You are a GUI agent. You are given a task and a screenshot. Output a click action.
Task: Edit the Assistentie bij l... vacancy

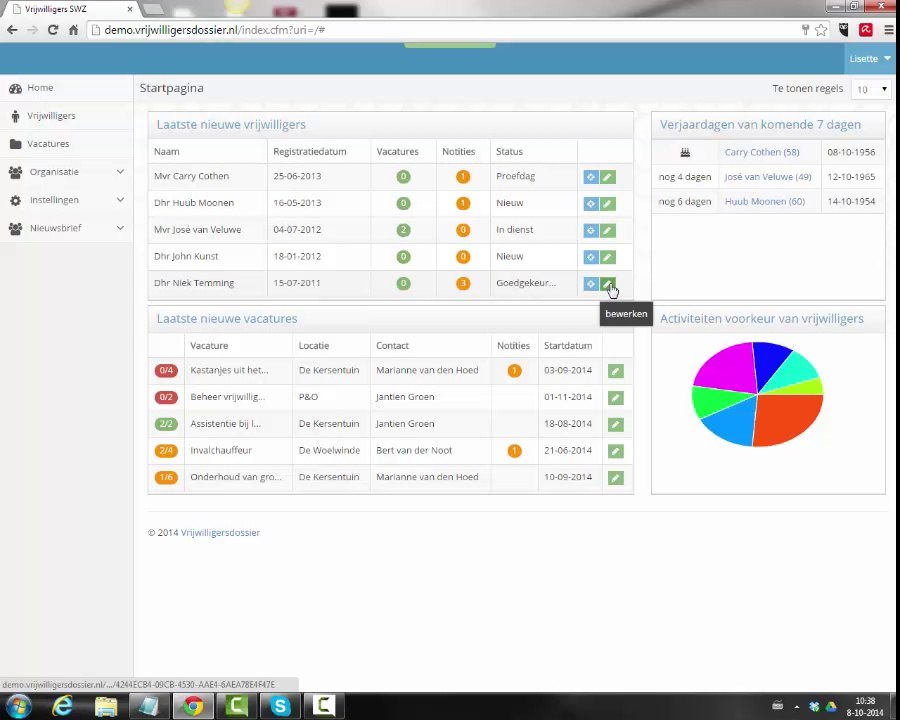(x=616, y=424)
